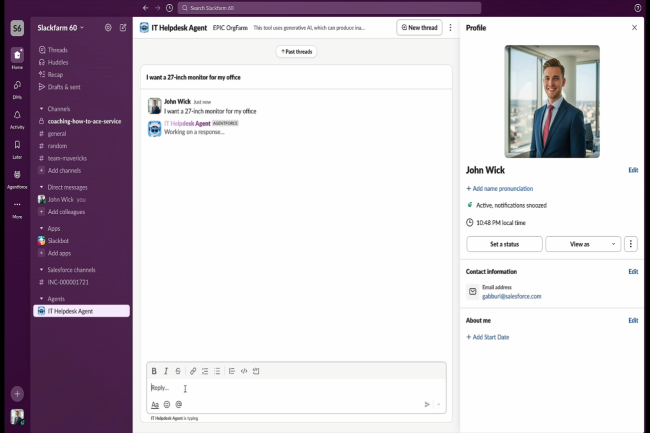Insert a code block in the composer
The height and width of the screenshot is (433, 650).
point(256,371)
